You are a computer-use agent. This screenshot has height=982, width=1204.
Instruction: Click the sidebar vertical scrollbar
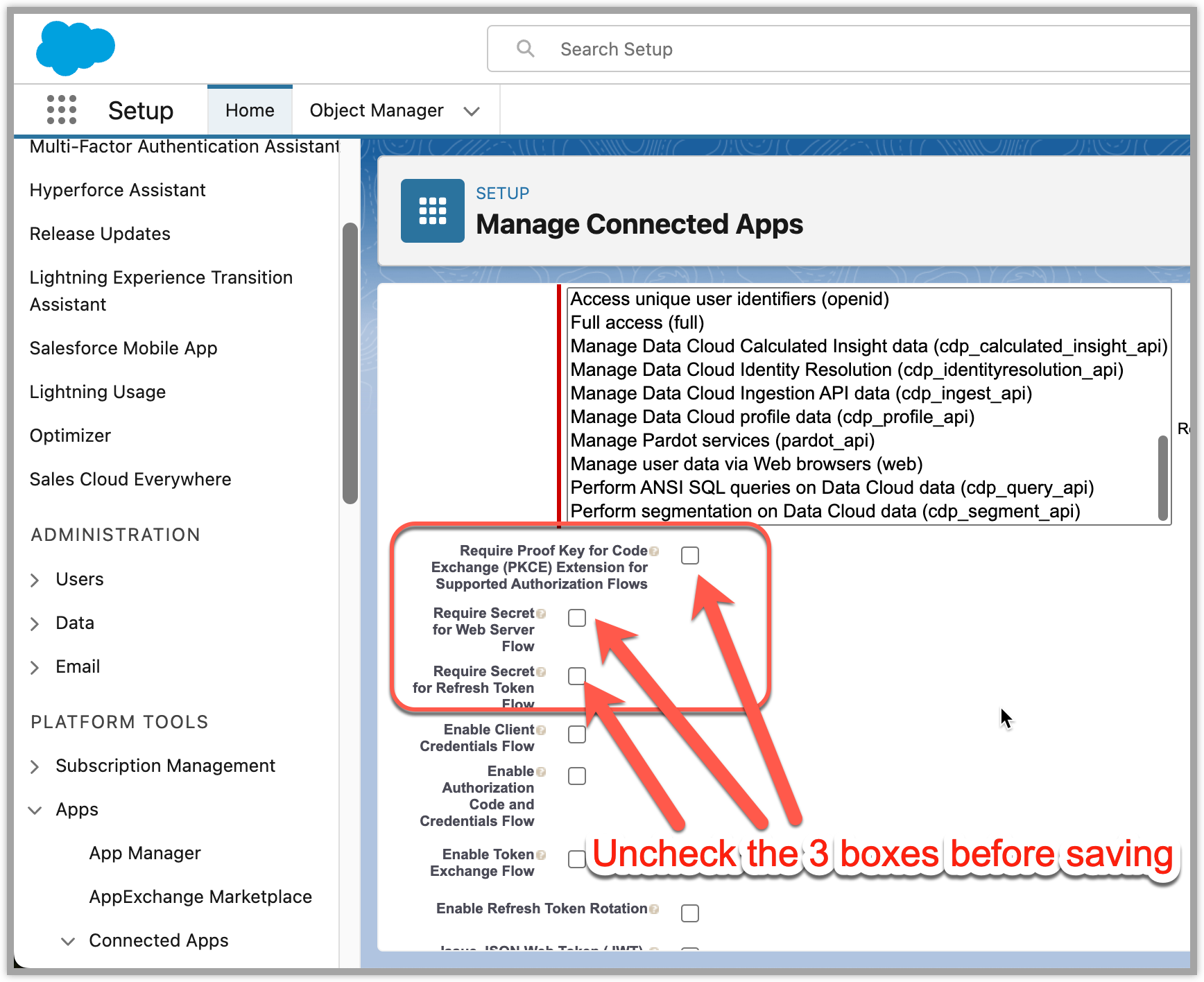coord(350,363)
